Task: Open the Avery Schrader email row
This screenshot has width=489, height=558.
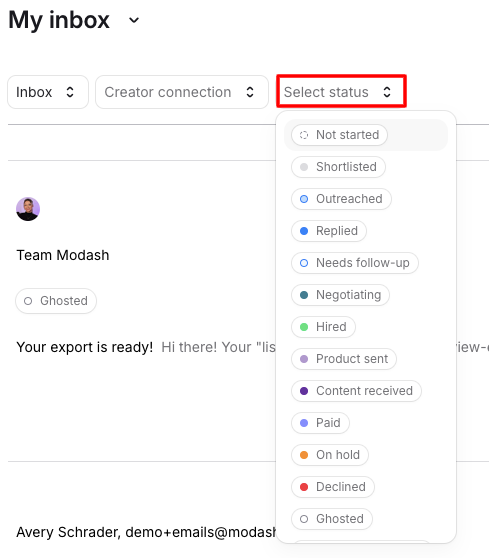Action: pos(146,532)
